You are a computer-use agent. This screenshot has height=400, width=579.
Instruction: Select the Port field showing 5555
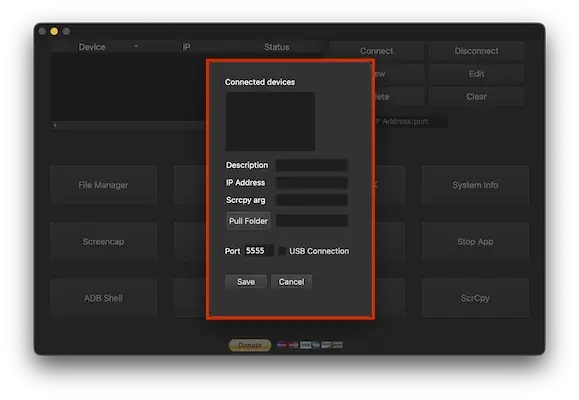pyautogui.click(x=258, y=251)
